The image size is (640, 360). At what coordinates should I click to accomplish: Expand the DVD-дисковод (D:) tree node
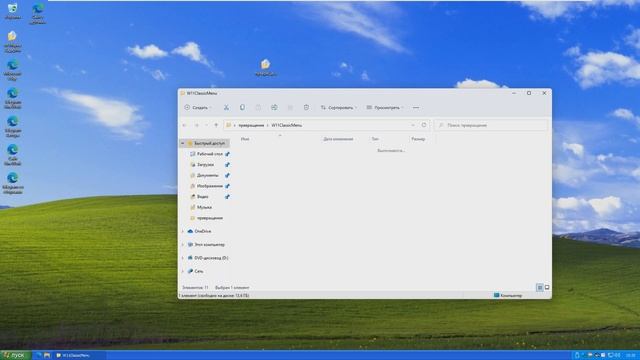click(x=183, y=258)
